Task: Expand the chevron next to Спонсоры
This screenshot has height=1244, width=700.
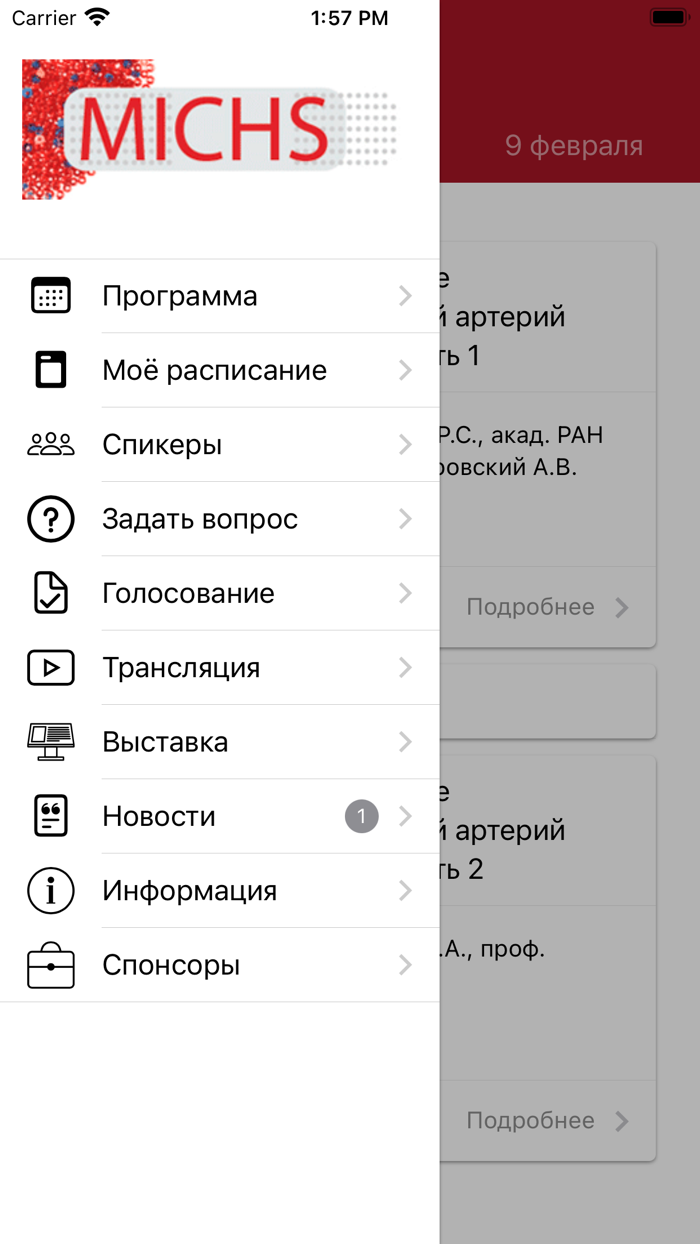Action: tap(405, 965)
